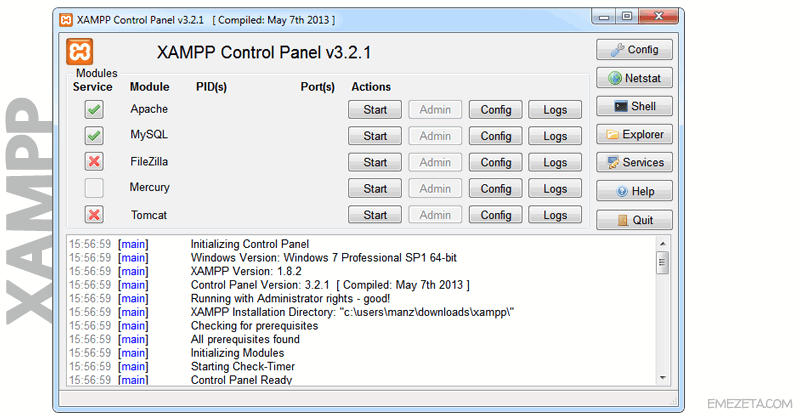Screen dimensions: 800x419
Task: Click the log scrollbar up arrow
Action: (663, 244)
